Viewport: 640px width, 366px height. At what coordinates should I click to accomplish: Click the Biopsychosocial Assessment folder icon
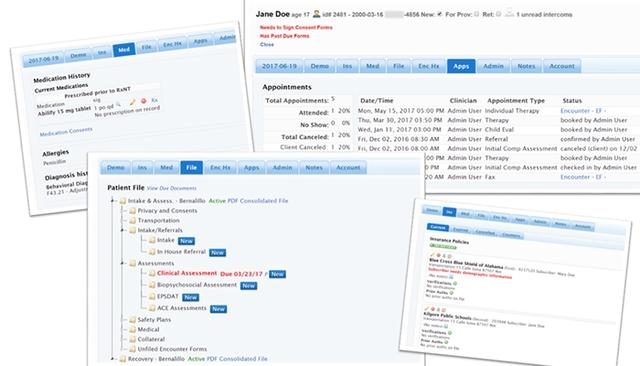[x=152, y=285]
